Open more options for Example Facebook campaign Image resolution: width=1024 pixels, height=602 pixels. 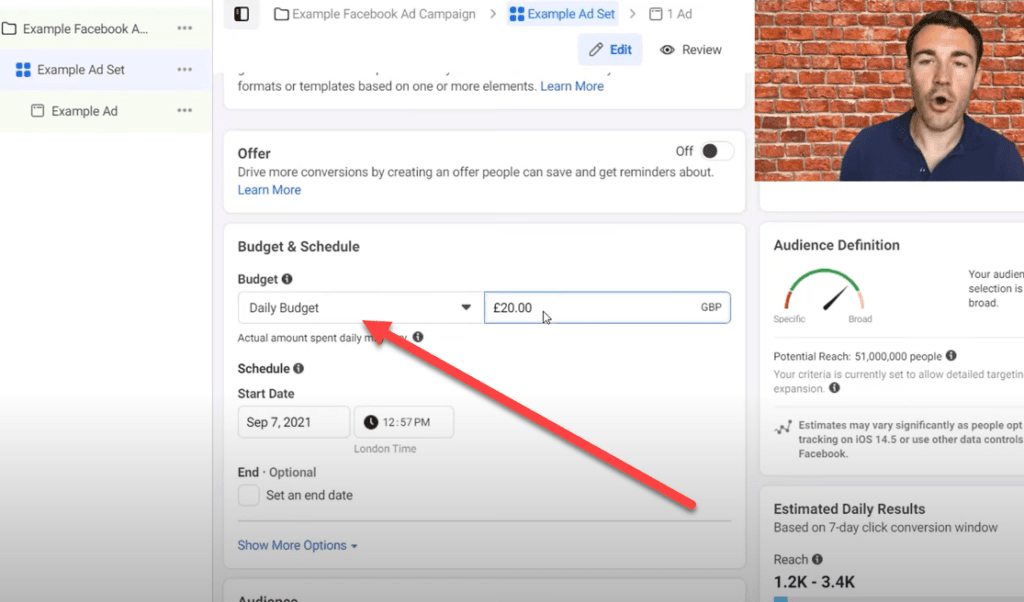coord(185,28)
